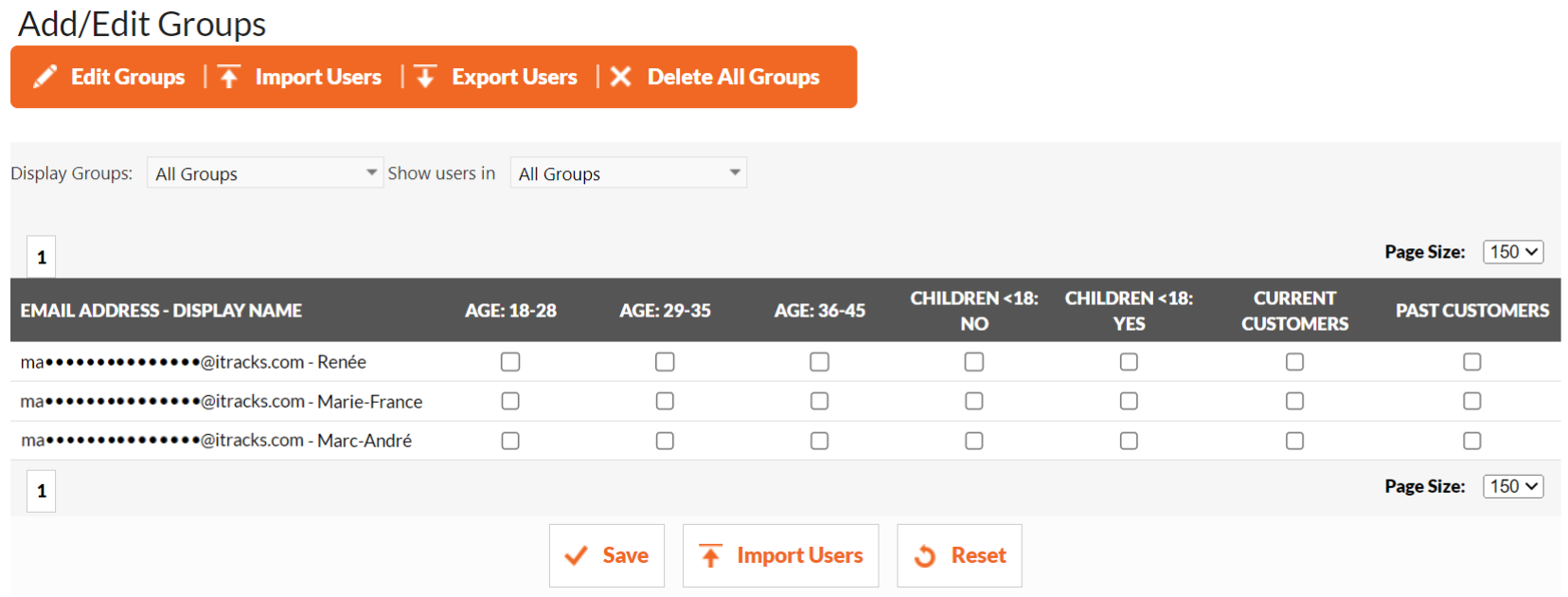Check Children <18: No for Marie-France

(974, 402)
